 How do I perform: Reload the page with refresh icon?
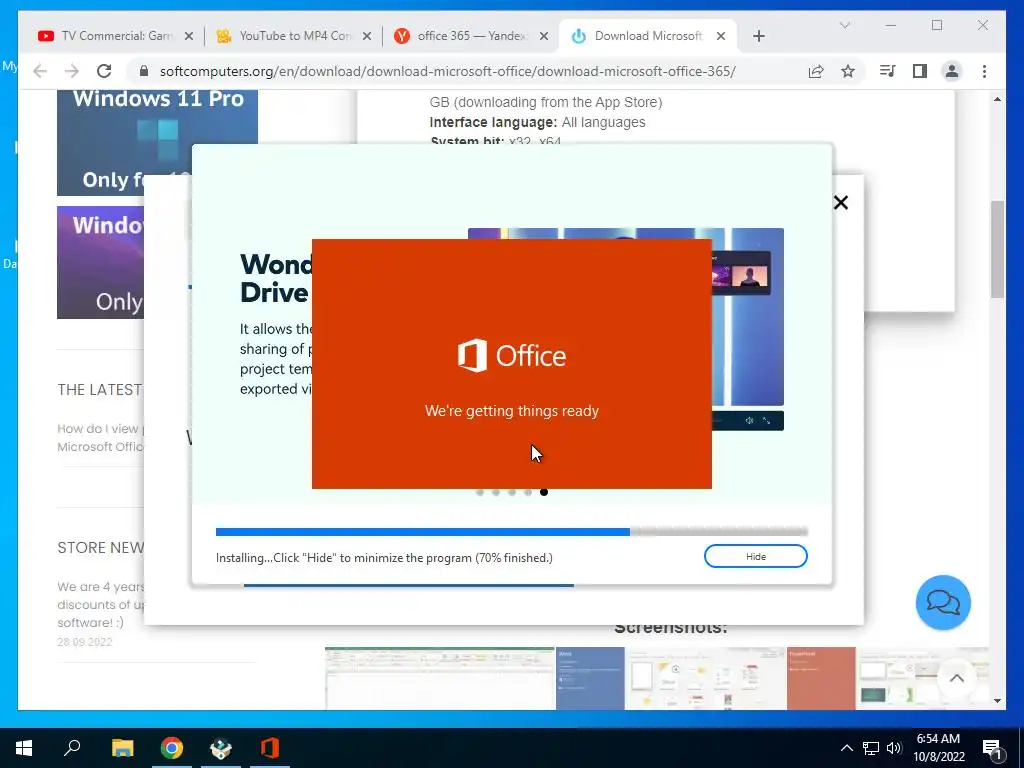point(104,71)
